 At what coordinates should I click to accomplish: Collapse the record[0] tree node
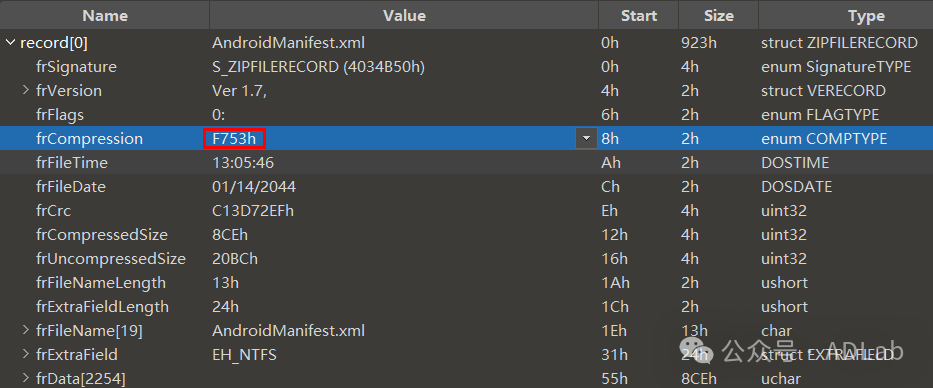[10, 43]
